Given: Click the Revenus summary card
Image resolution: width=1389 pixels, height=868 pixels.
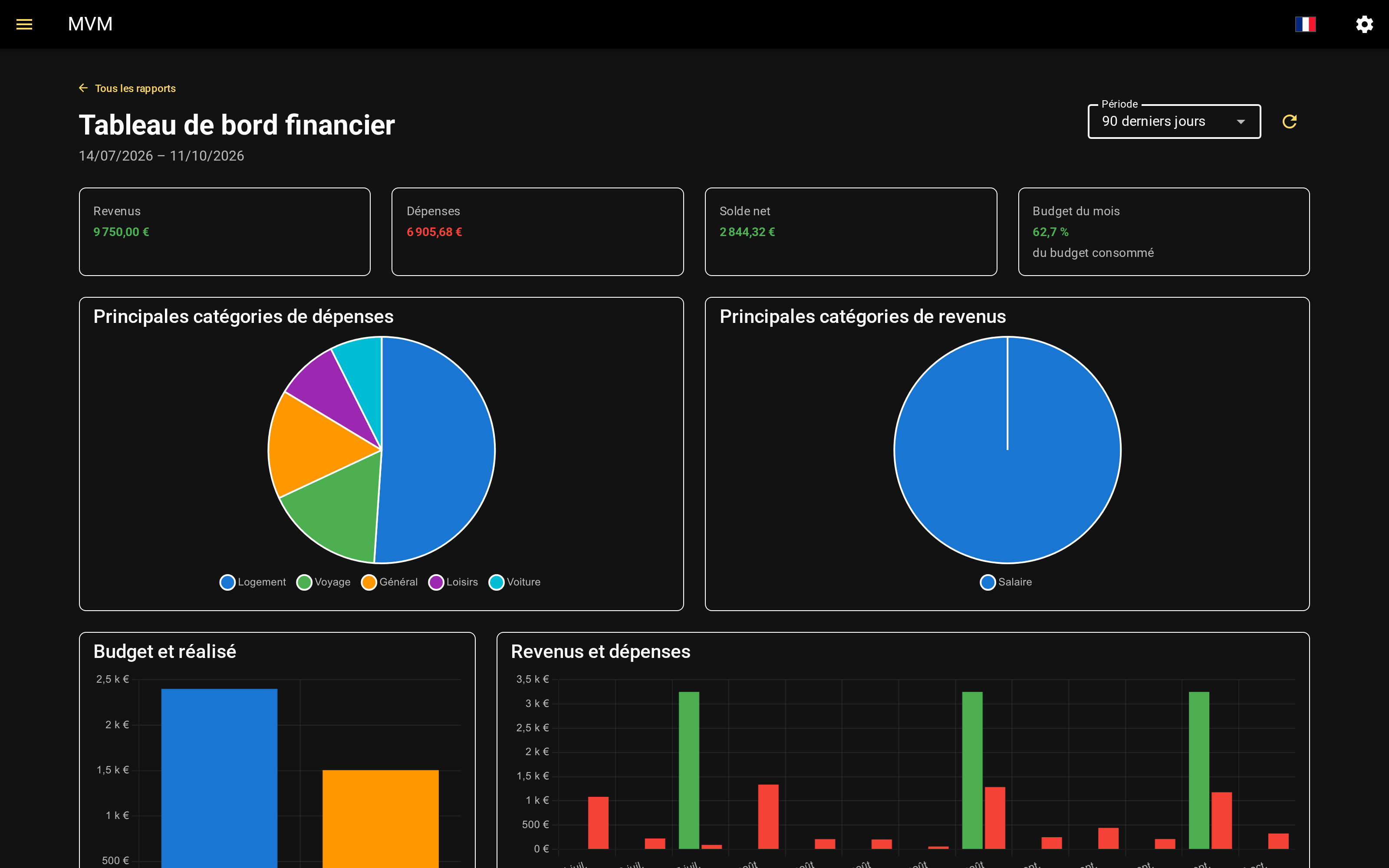Looking at the screenshot, I should [x=224, y=231].
